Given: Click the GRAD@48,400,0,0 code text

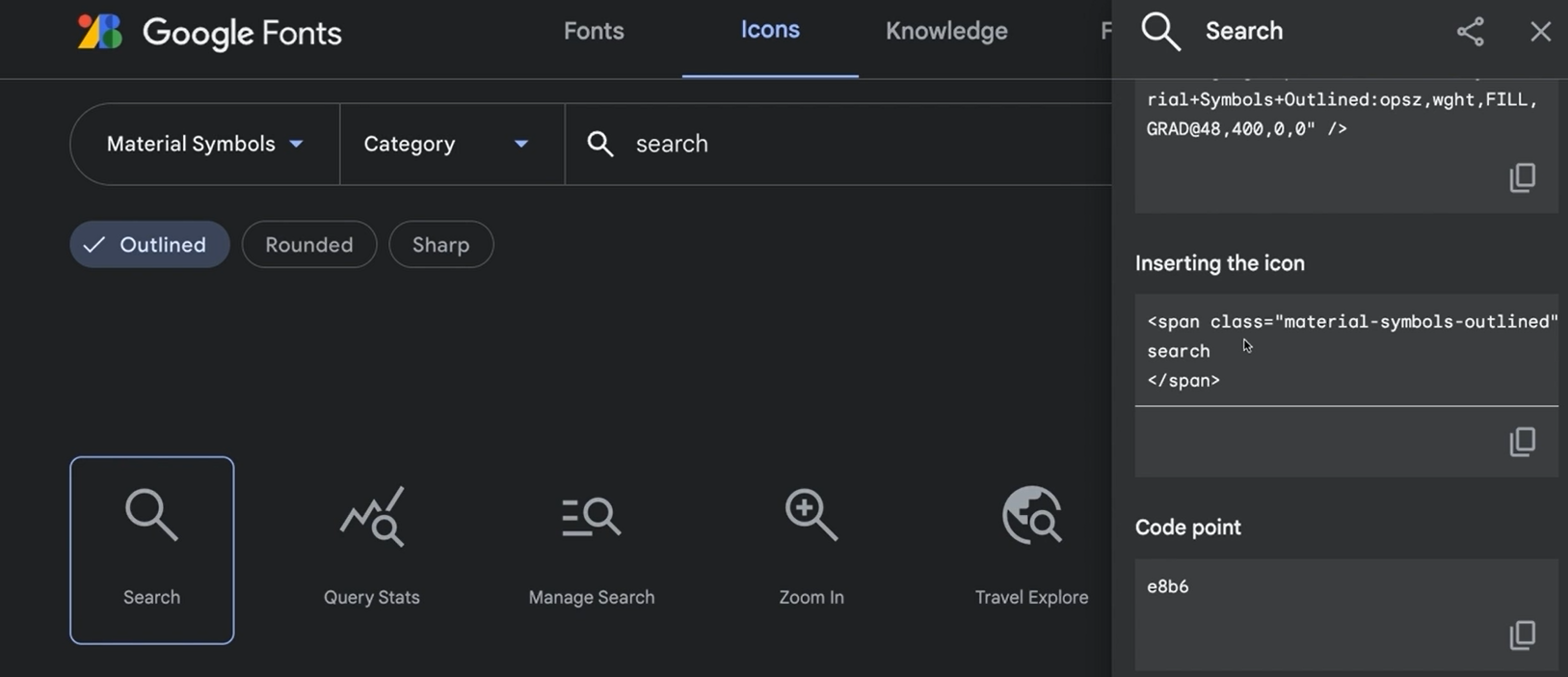Looking at the screenshot, I should 1247,128.
